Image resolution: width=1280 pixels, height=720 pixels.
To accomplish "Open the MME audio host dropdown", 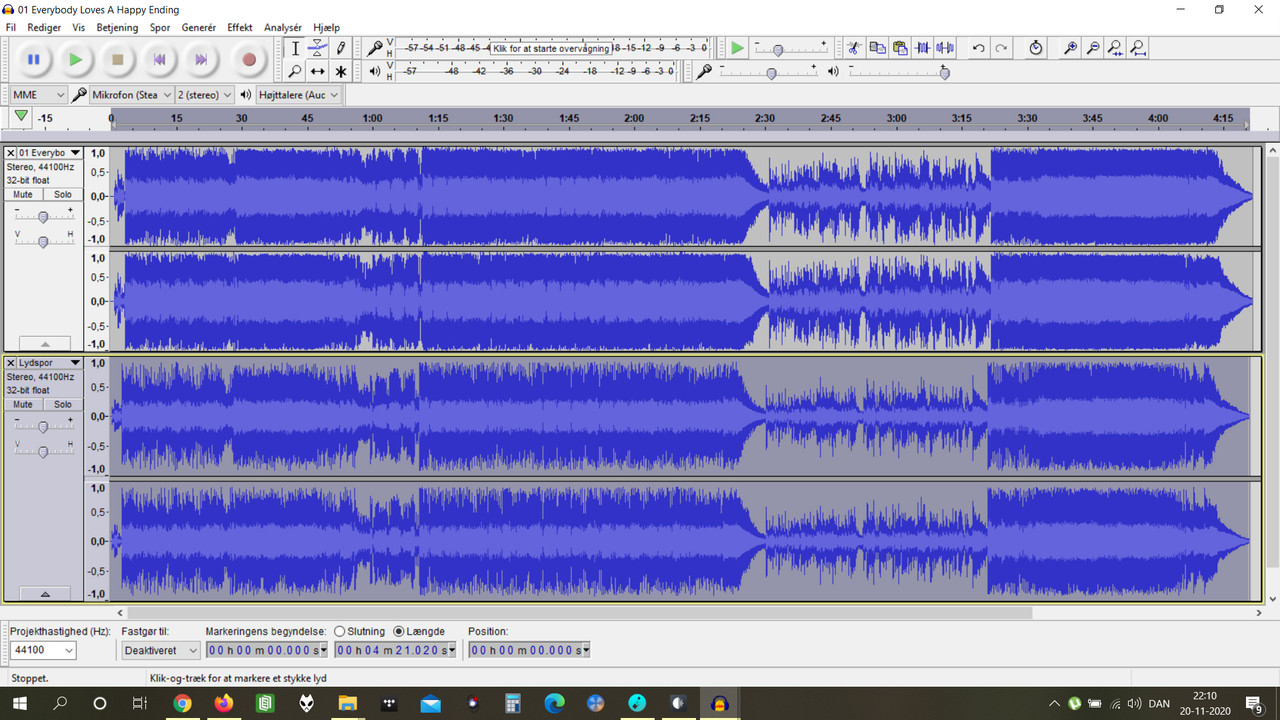I will (38, 95).
